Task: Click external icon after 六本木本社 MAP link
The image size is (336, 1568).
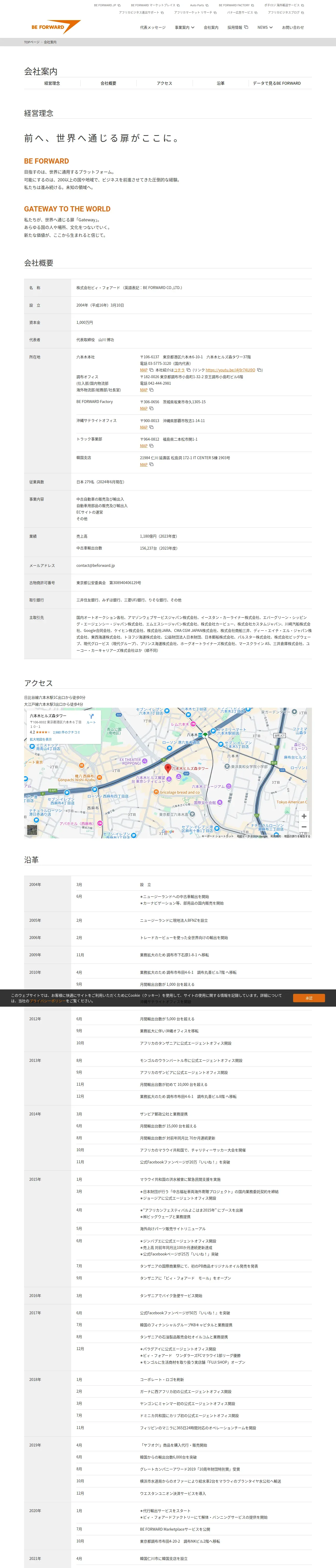Action: coord(151,370)
